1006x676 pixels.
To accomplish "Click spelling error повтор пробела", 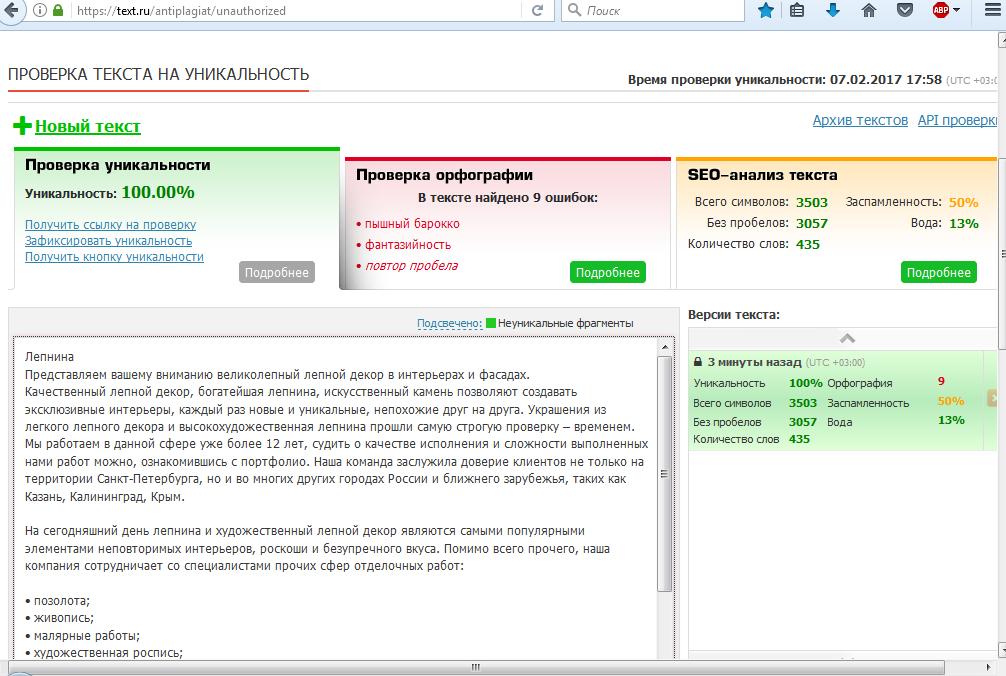I will coord(411,266).
